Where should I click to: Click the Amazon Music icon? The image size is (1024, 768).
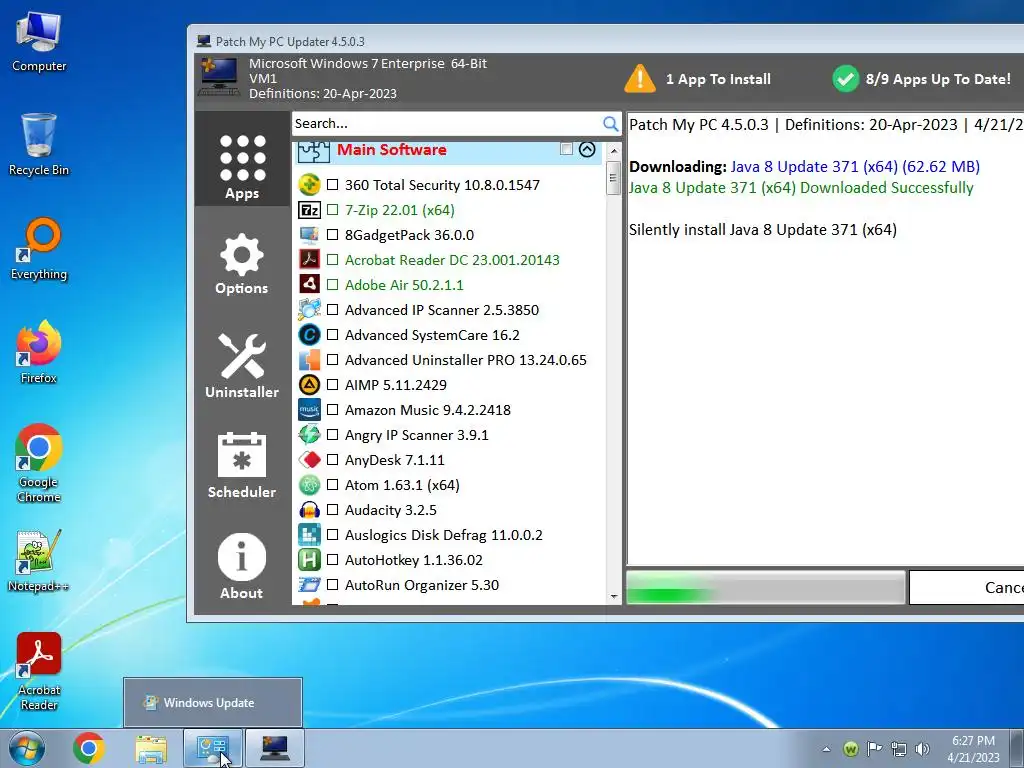pos(310,410)
